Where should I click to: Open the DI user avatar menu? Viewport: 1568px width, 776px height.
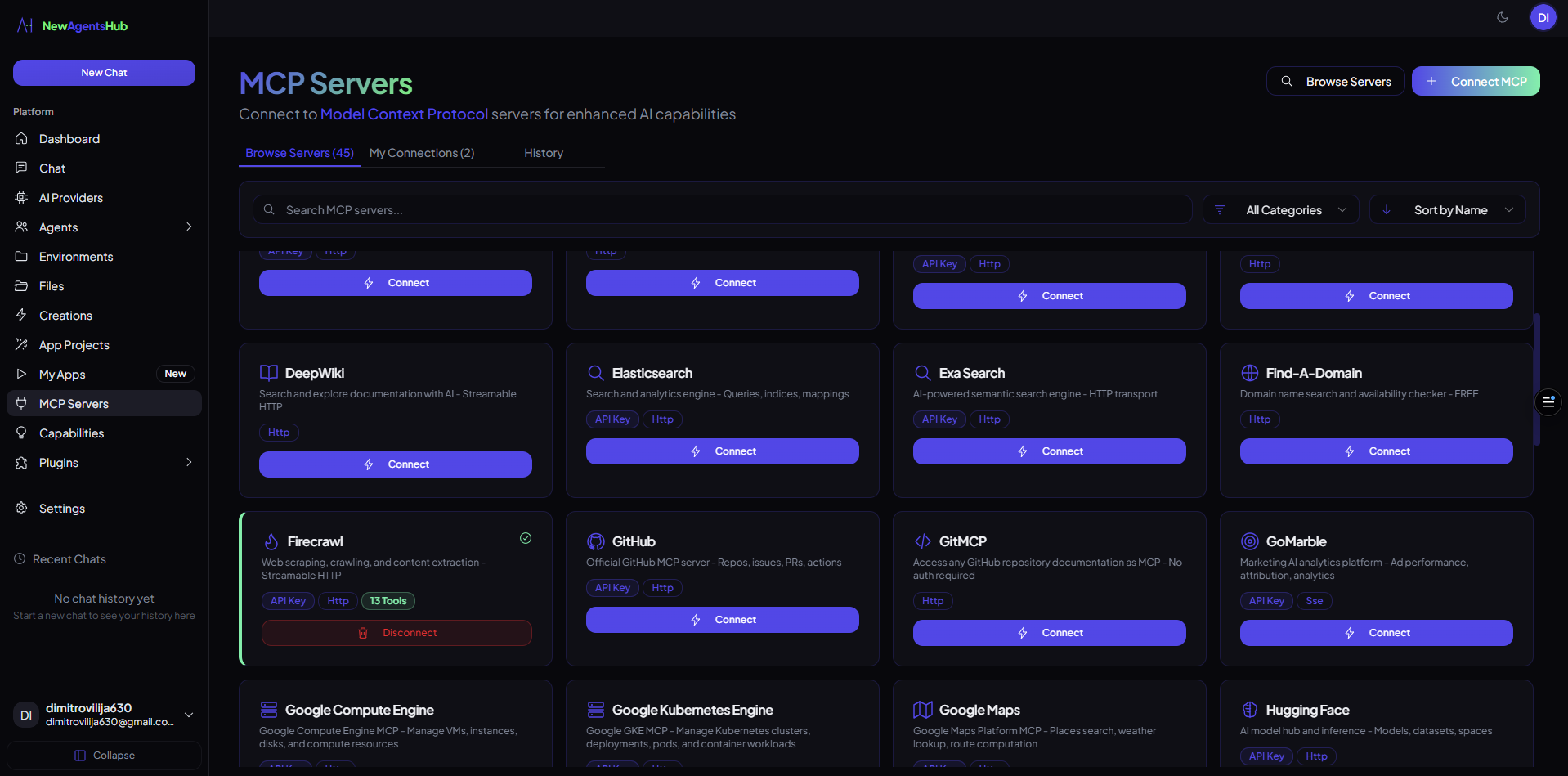click(x=1543, y=17)
